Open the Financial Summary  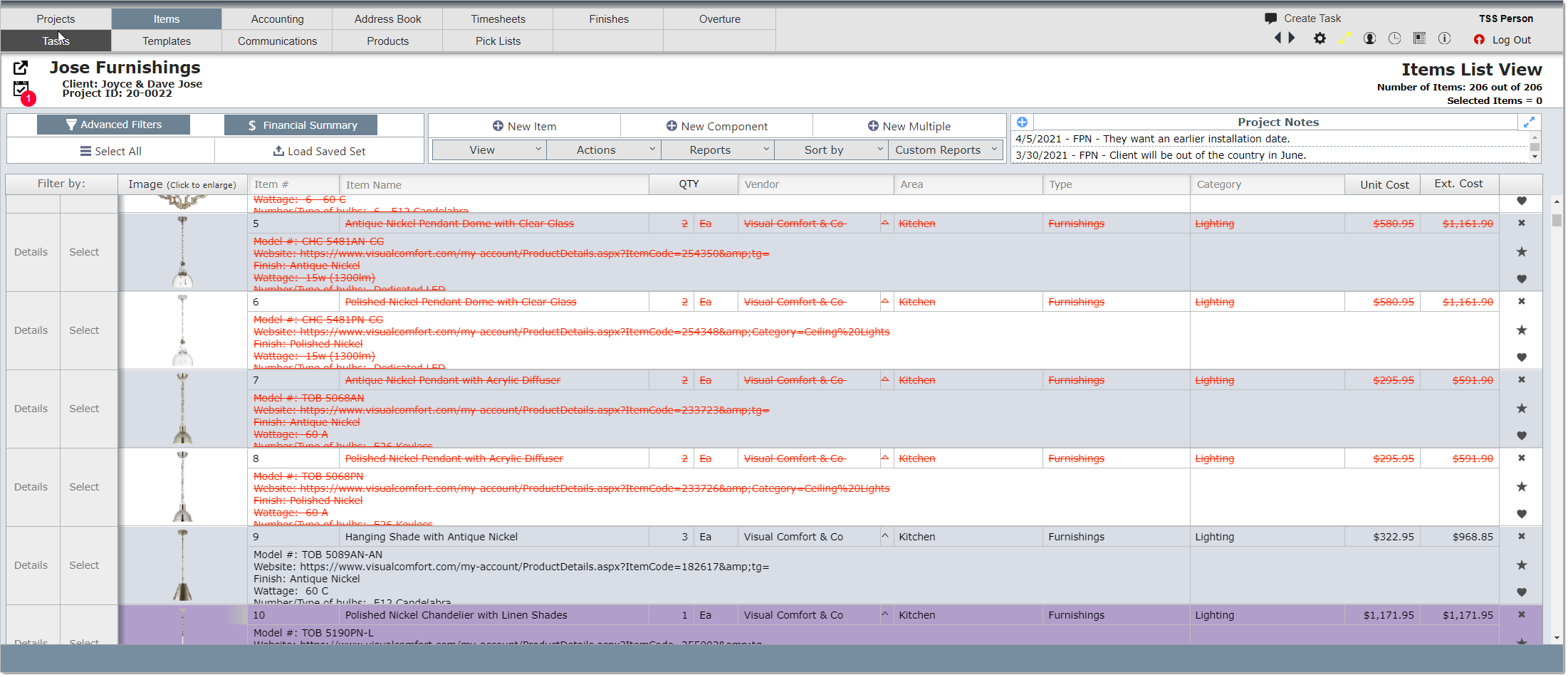point(300,125)
